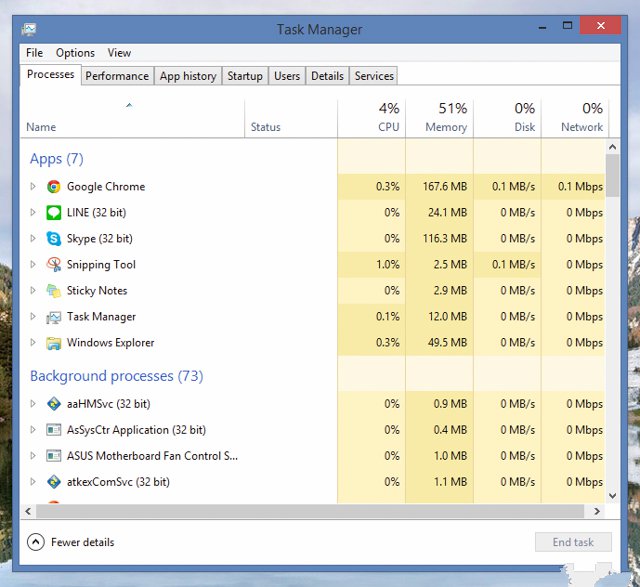
Task: Expand the Google Chrome process group
Action: tap(33, 187)
